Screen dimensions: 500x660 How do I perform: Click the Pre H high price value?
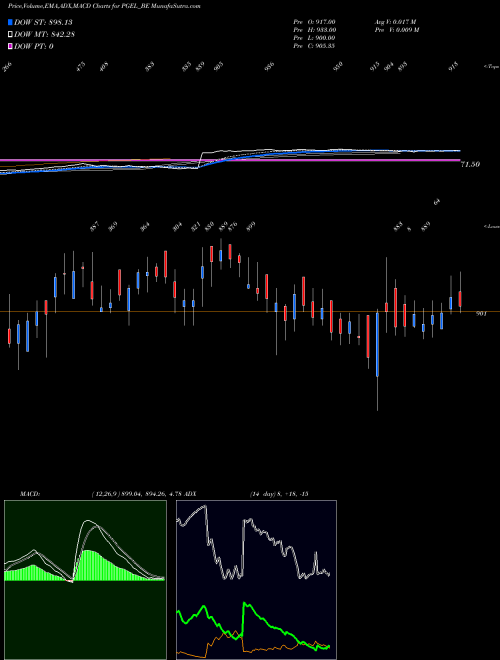point(314,30)
